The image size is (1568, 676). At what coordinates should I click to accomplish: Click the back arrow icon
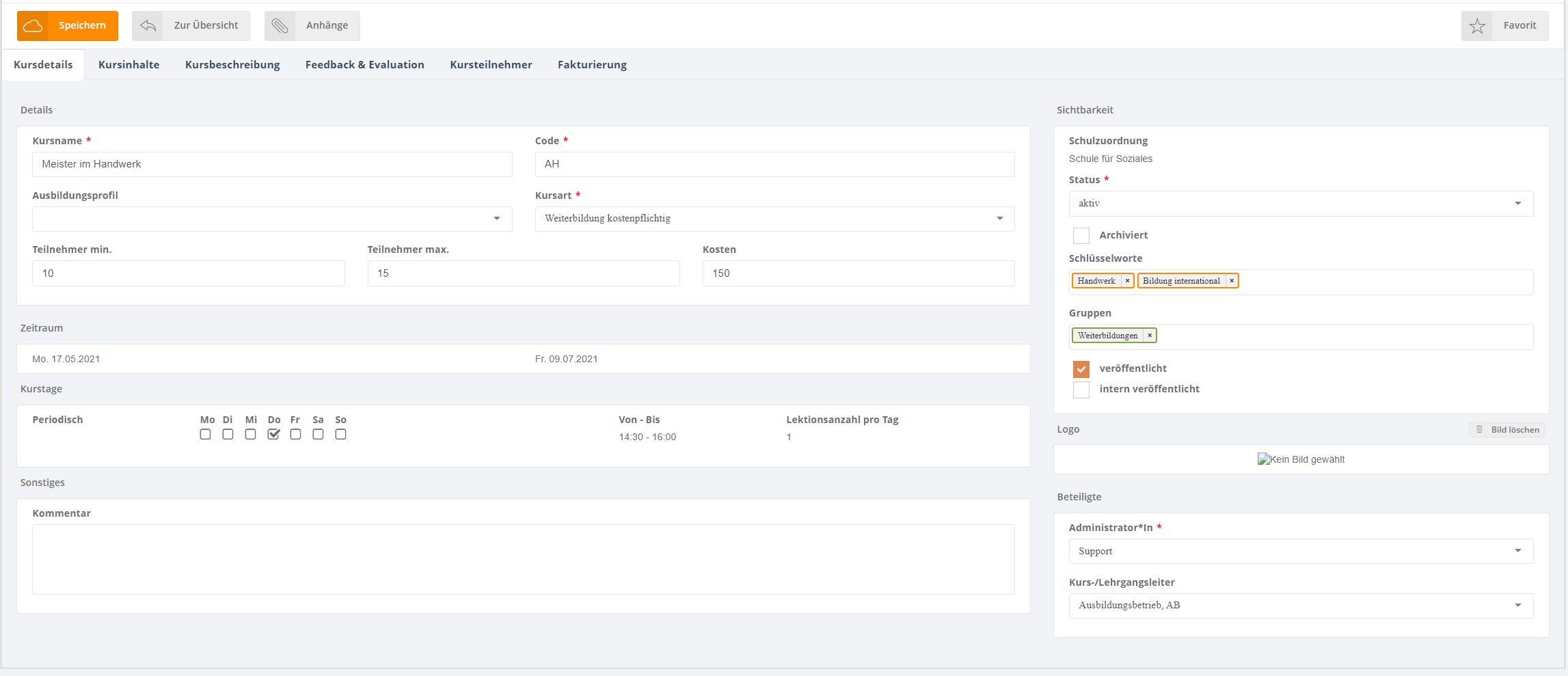tap(148, 26)
